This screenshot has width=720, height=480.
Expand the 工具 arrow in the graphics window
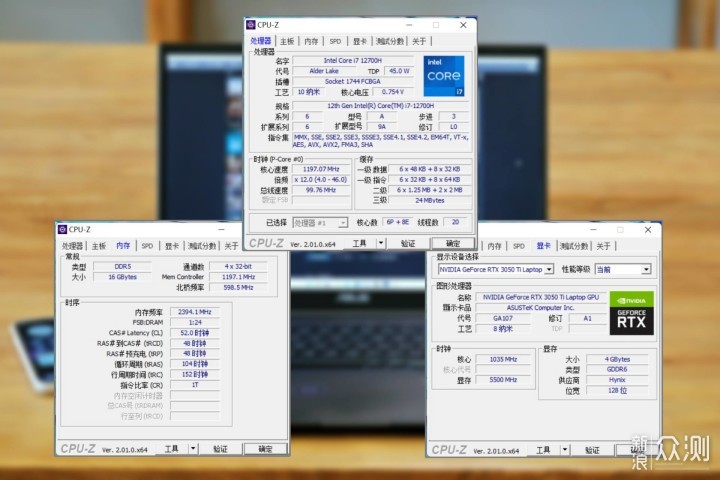point(565,450)
